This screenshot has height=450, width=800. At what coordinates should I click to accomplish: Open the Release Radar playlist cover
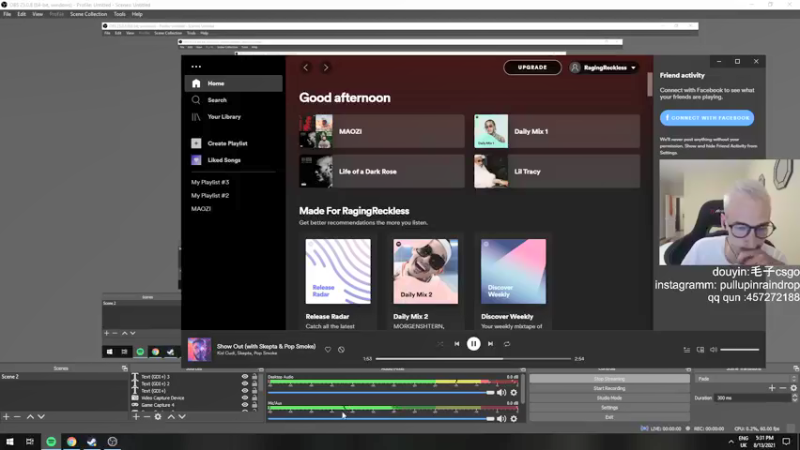click(338, 271)
